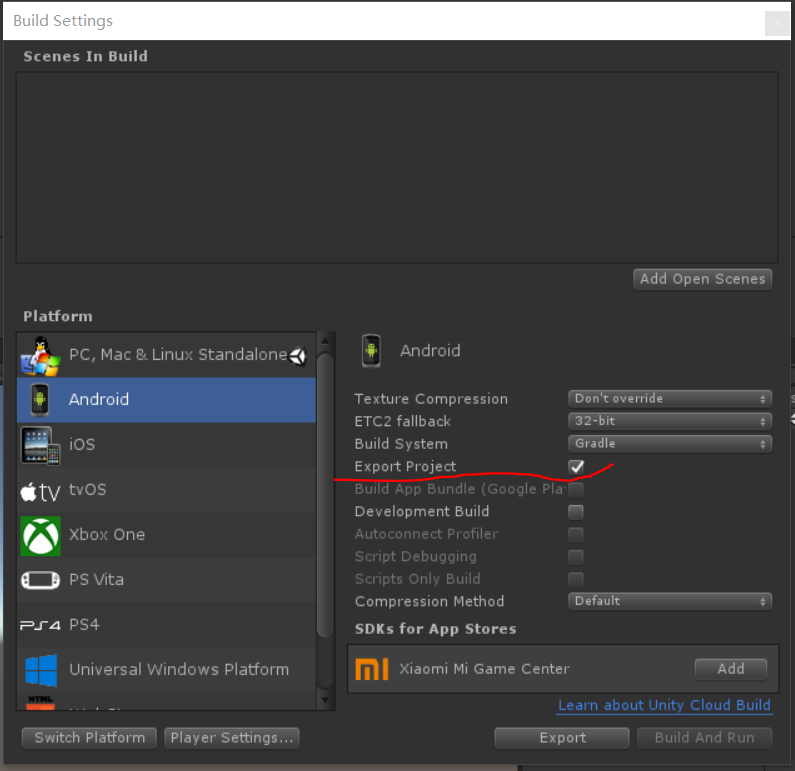Click the Android phone icon in platform list
Viewport: 795px width, 771px height.
[x=40, y=399]
